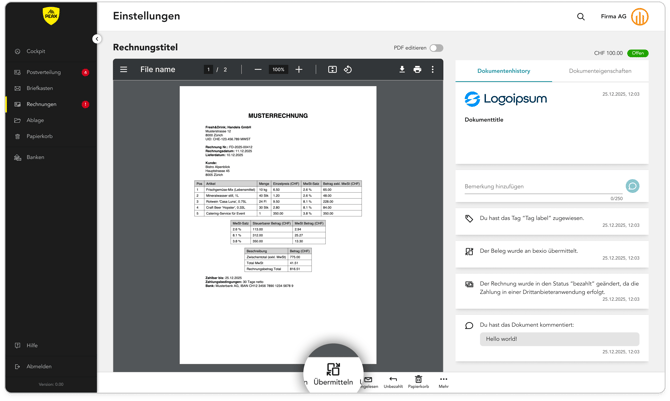Expand the Mehr actions menu
670x401 pixels.
[443, 382]
